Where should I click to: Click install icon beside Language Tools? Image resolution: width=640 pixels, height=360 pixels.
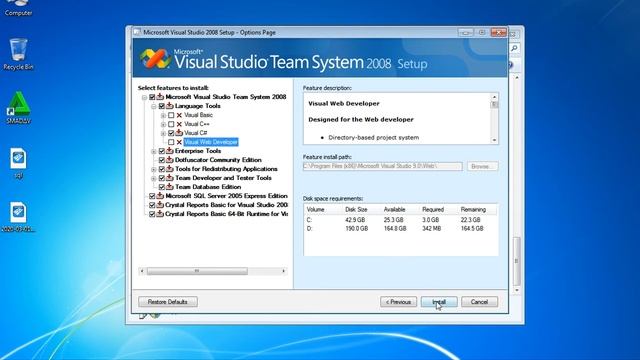pyautogui.click(x=170, y=106)
